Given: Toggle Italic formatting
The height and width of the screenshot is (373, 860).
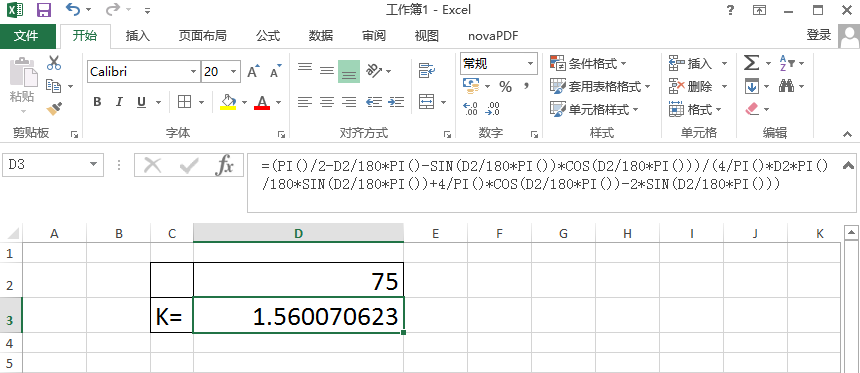Looking at the screenshot, I should (118, 102).
